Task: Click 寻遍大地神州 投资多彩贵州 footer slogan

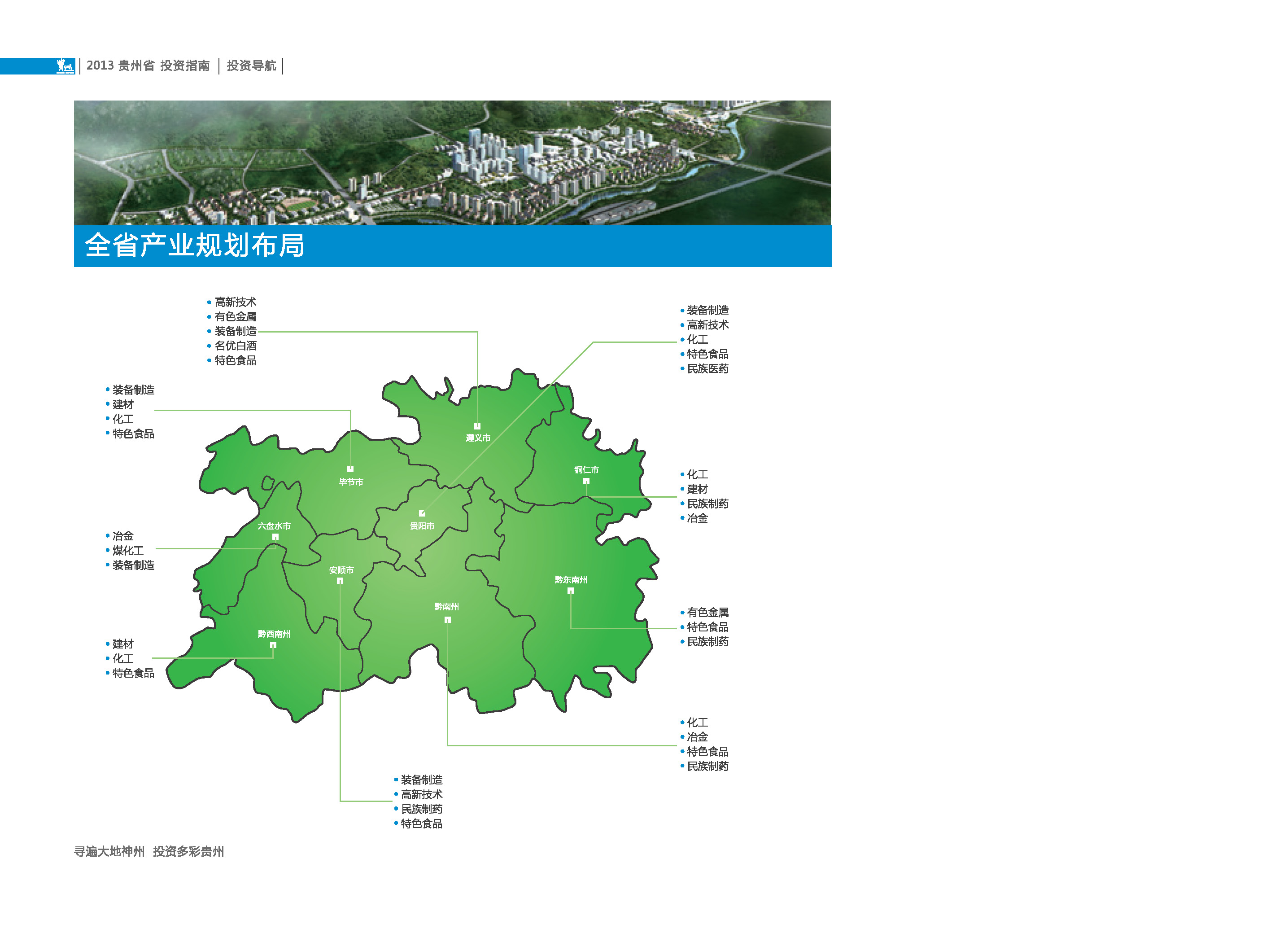Action: [149, 851]
